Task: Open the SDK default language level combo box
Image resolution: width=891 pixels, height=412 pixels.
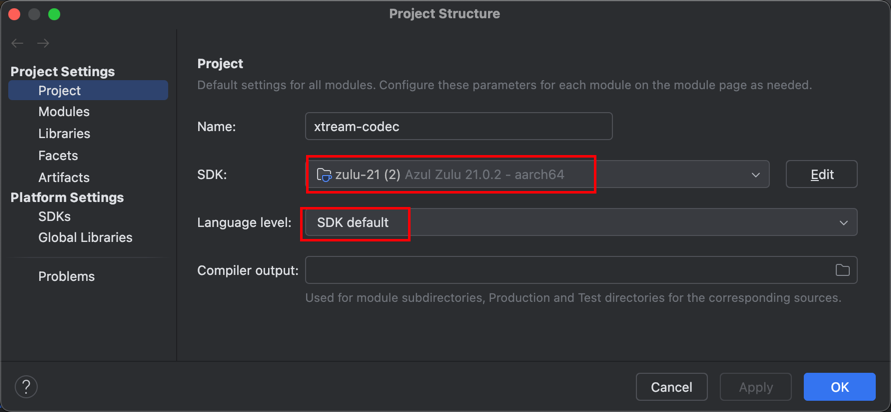Action: point(581,222)
